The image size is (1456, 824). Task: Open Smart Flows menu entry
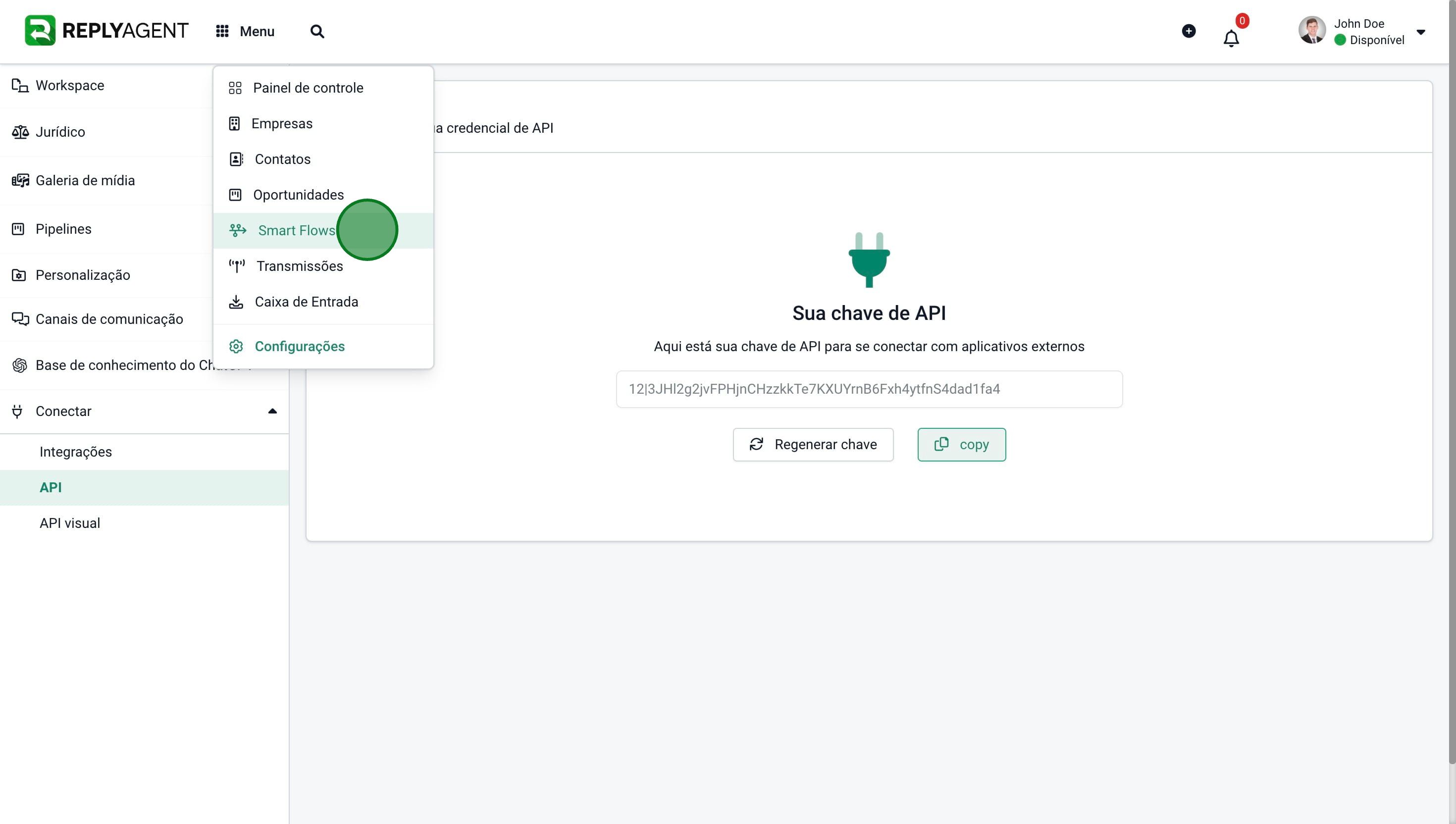[x=323, y=230]
